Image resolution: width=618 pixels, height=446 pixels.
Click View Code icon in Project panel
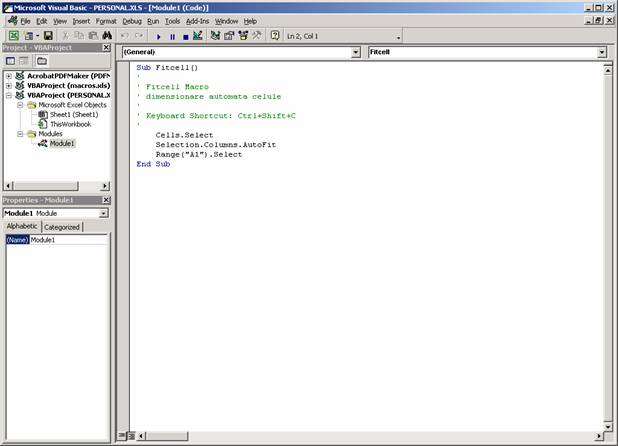[11, 60]
